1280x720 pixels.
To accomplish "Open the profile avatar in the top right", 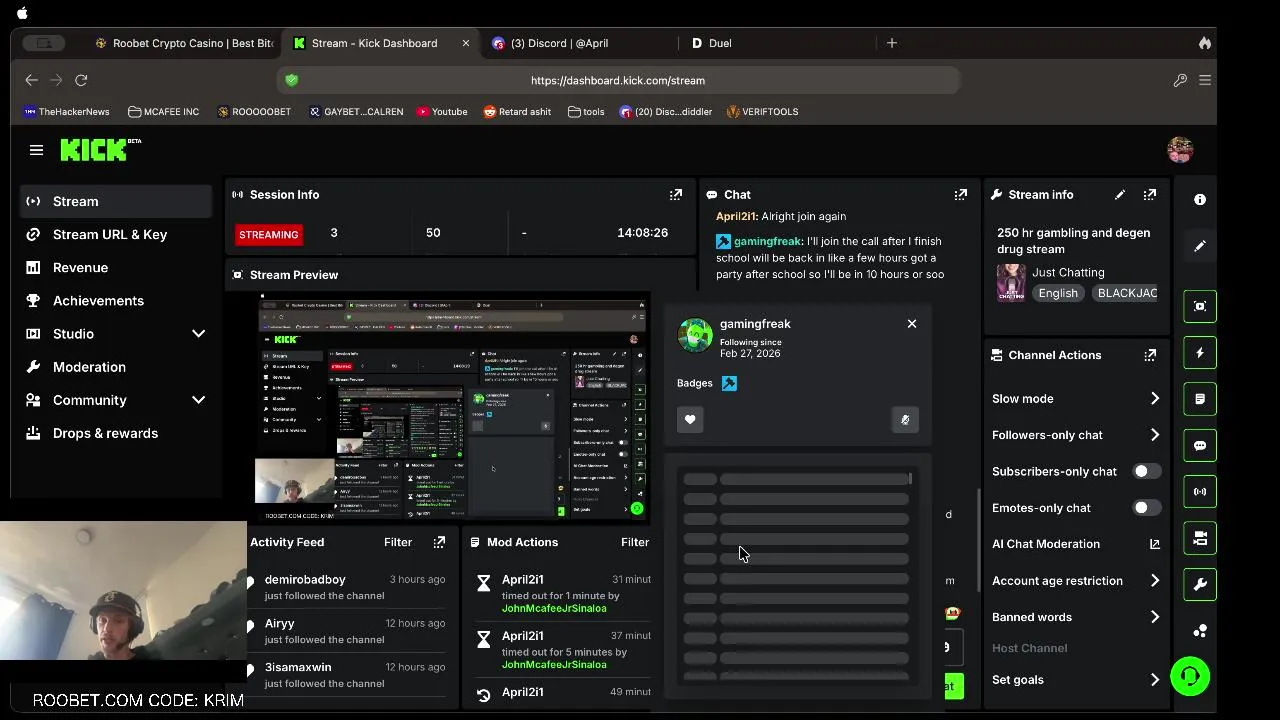I will [1180, 150].
